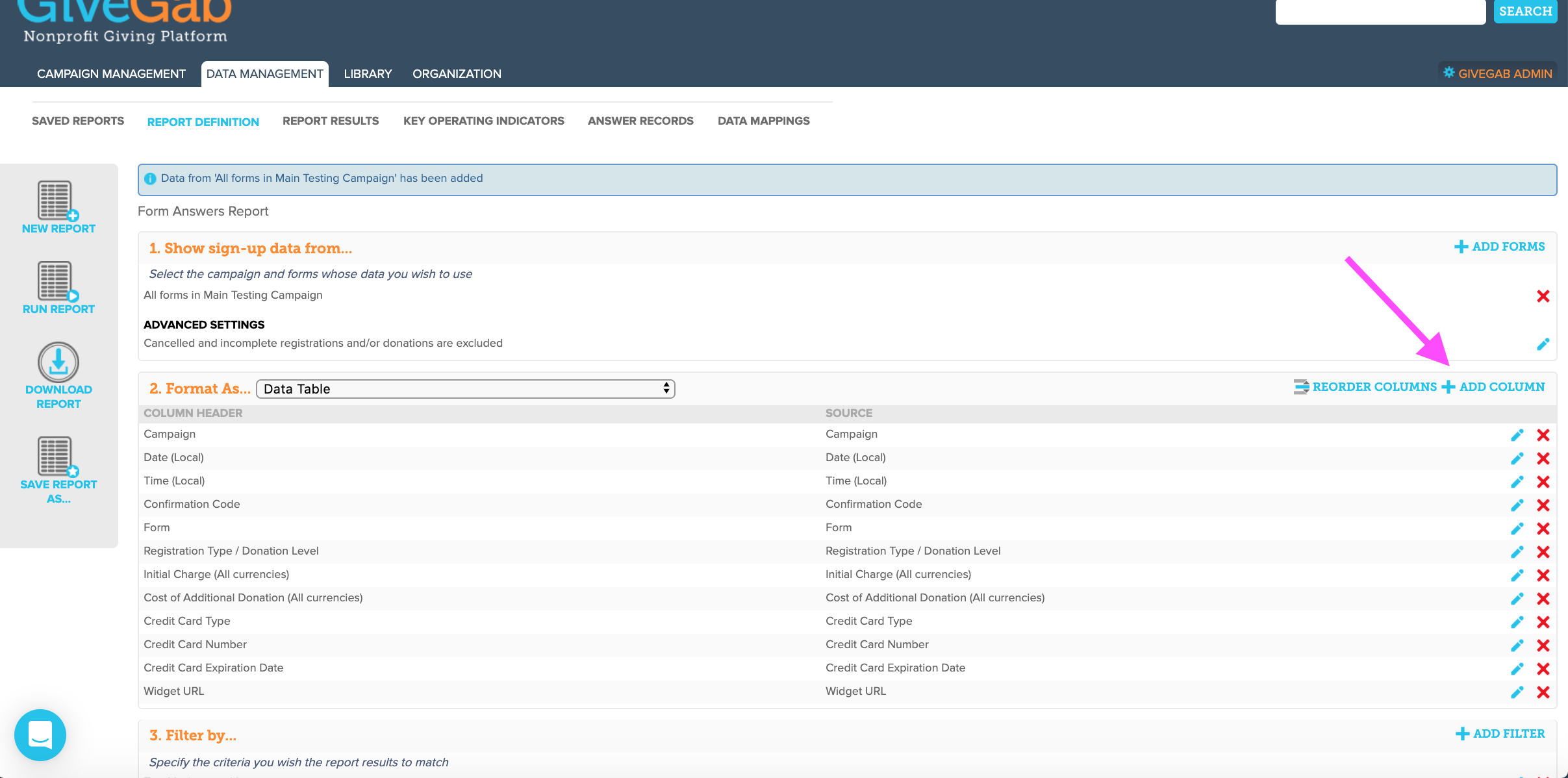Edit the Credit Card Type column
1568x778 pixels.
(x=1517, y=622)
